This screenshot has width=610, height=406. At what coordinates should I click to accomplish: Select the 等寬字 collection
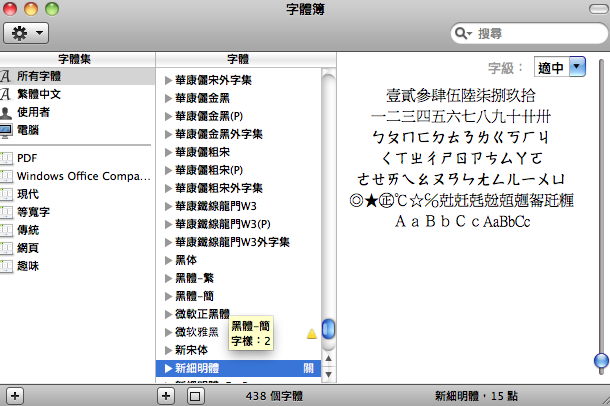tap(77, 212)
